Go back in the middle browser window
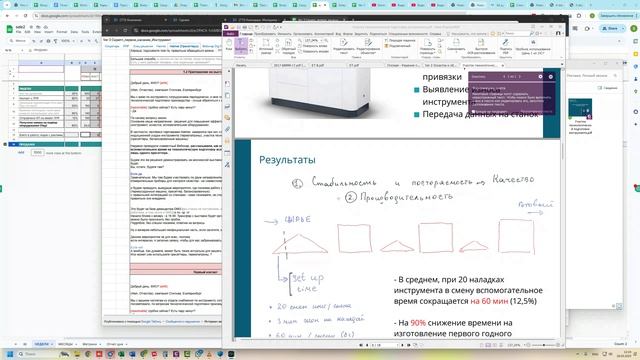This screenshot has width=640, height=360. tap(108, 31)
